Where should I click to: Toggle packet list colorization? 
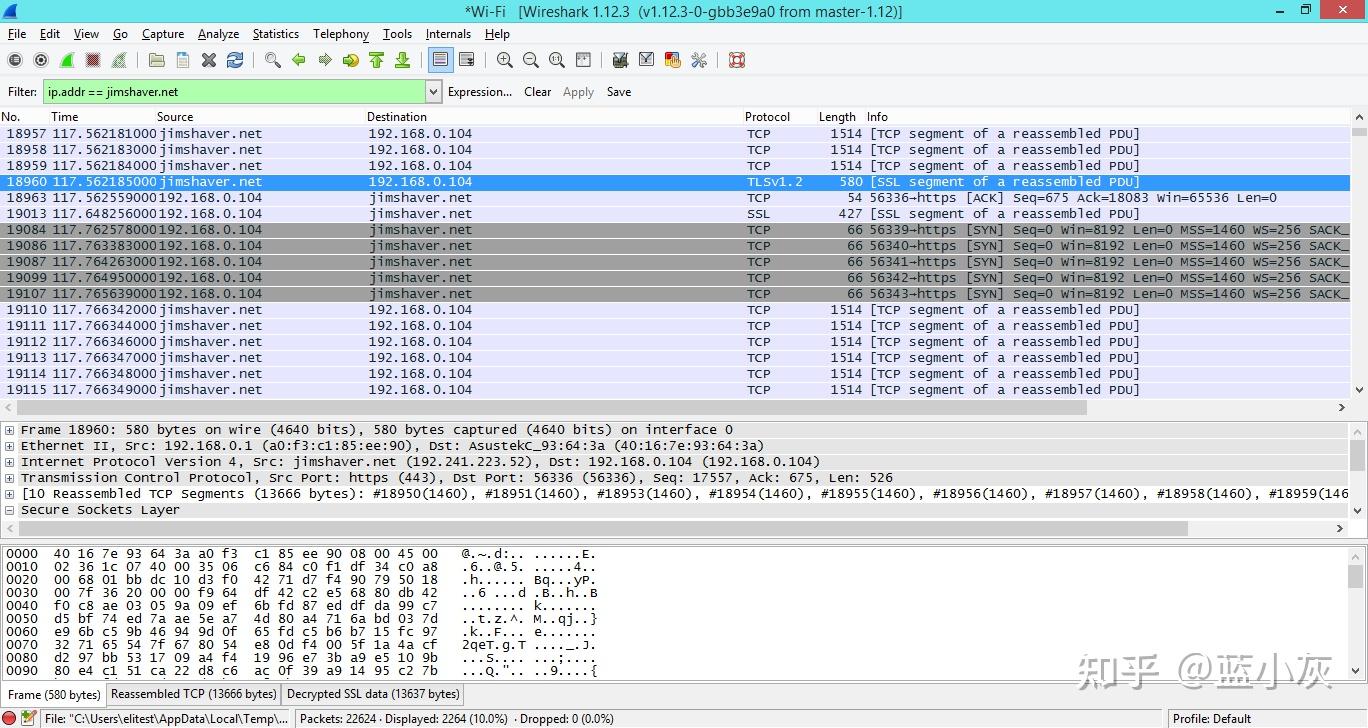tap(440, 60)
